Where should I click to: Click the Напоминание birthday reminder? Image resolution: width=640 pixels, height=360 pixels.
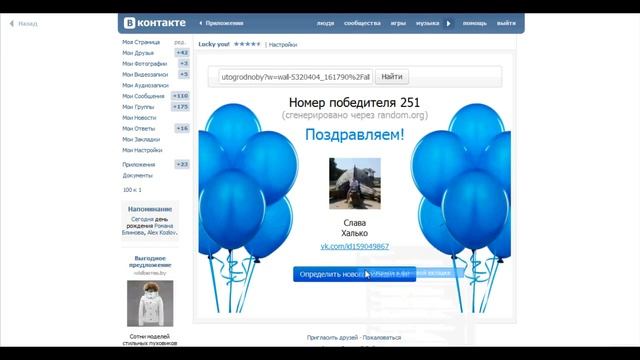(150, 220)
